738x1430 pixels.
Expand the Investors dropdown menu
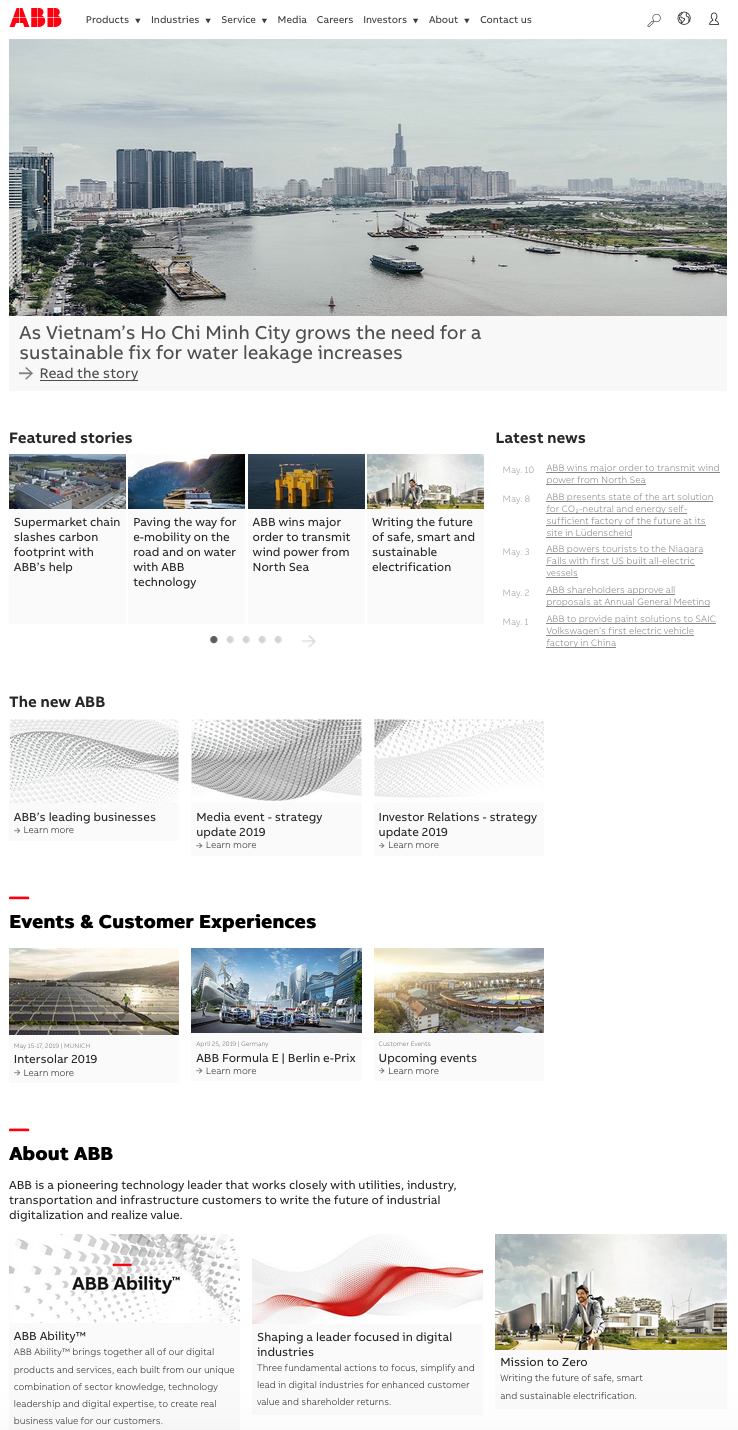tap(391, 19)
